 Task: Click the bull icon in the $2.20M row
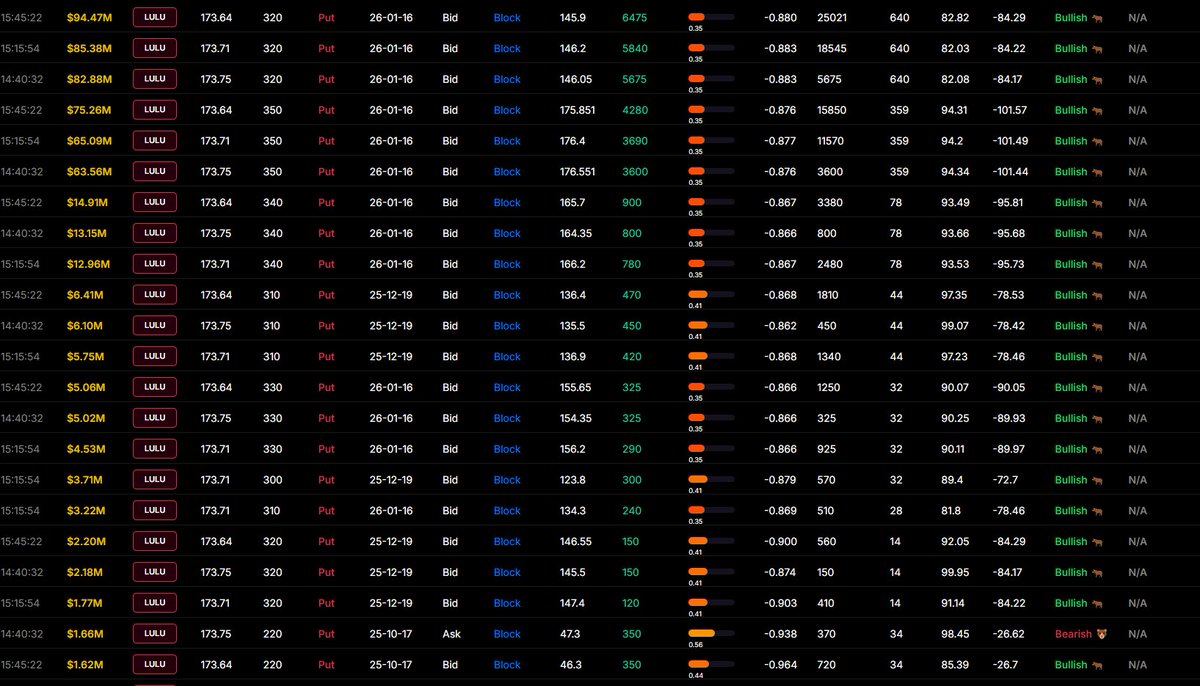(x=1097, y=542)
